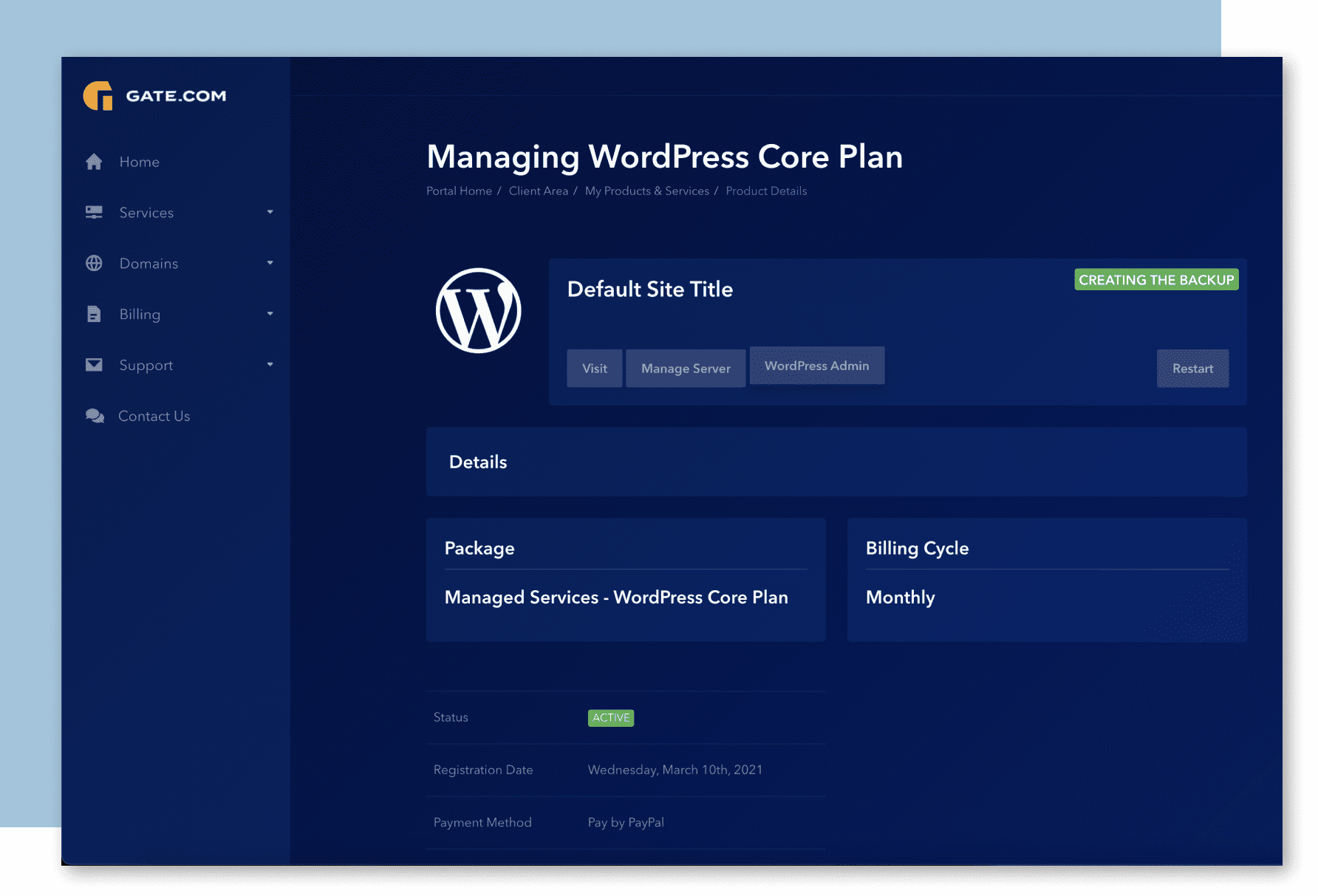Open WordPress Admin
1318x896 pixels.
pos(816,366)
